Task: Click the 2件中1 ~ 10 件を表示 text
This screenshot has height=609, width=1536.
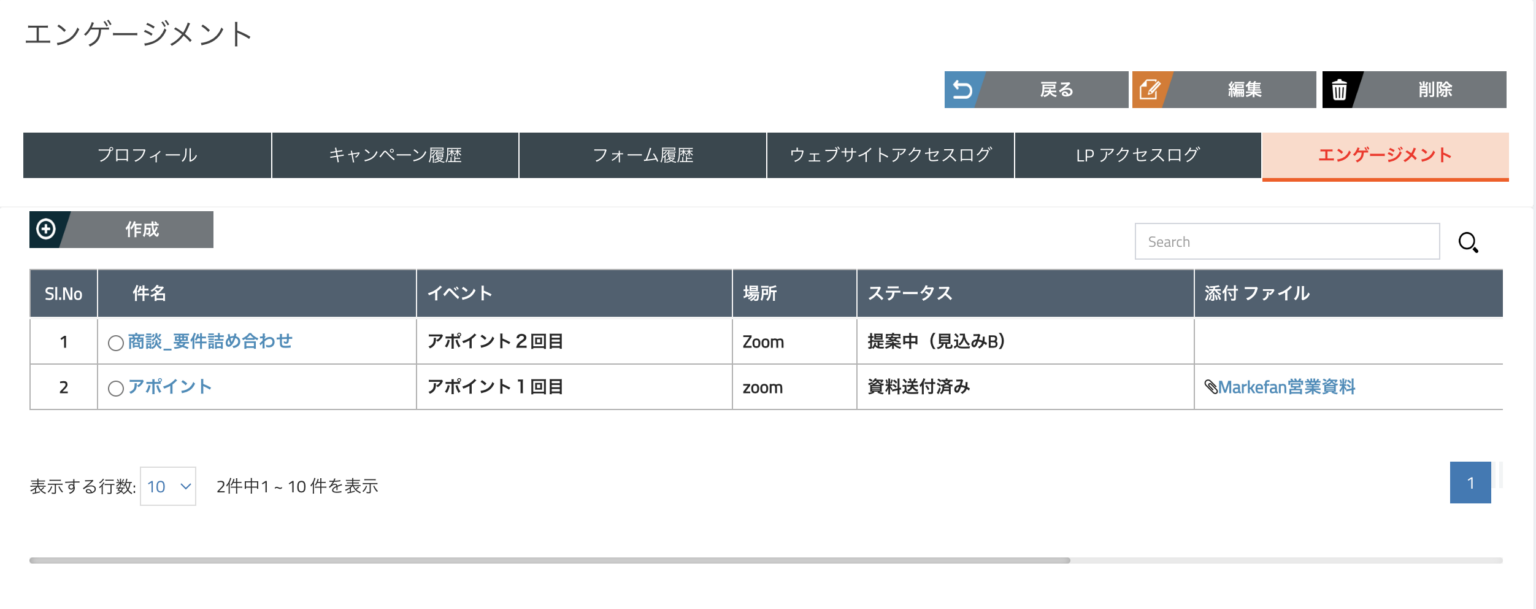Action: click(x=297, y=487)
